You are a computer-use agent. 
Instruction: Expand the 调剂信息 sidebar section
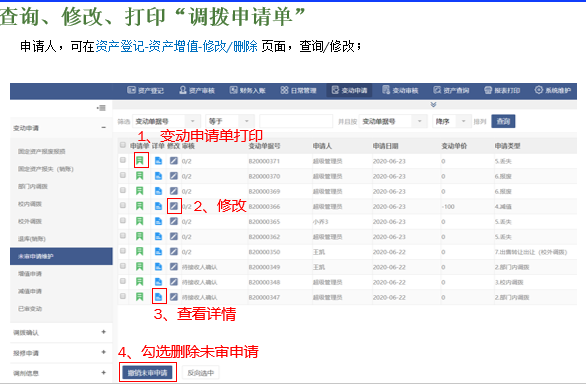click(104, 372)
